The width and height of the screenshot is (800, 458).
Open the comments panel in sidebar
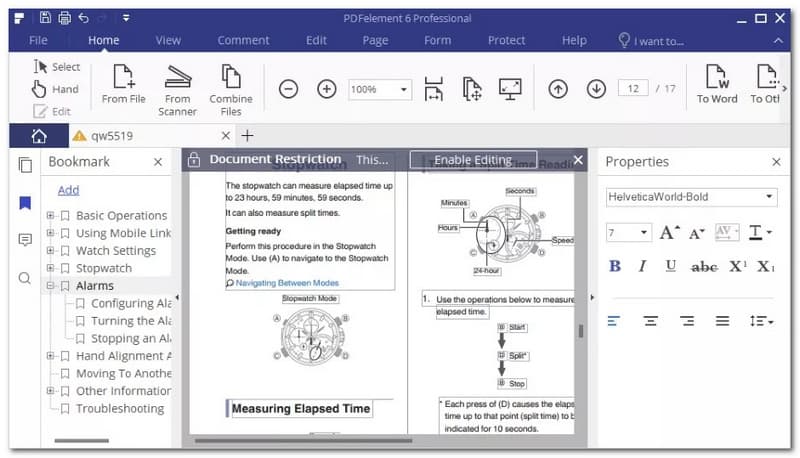pos(25,240)
